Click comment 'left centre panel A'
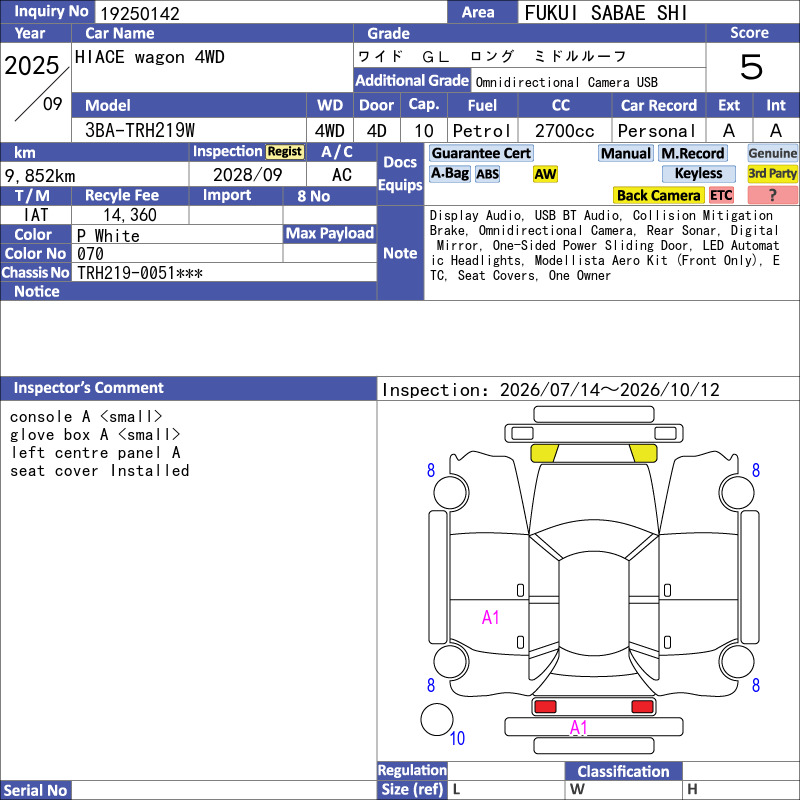Screen dimensions: 800x800 (x=95, y=453)
